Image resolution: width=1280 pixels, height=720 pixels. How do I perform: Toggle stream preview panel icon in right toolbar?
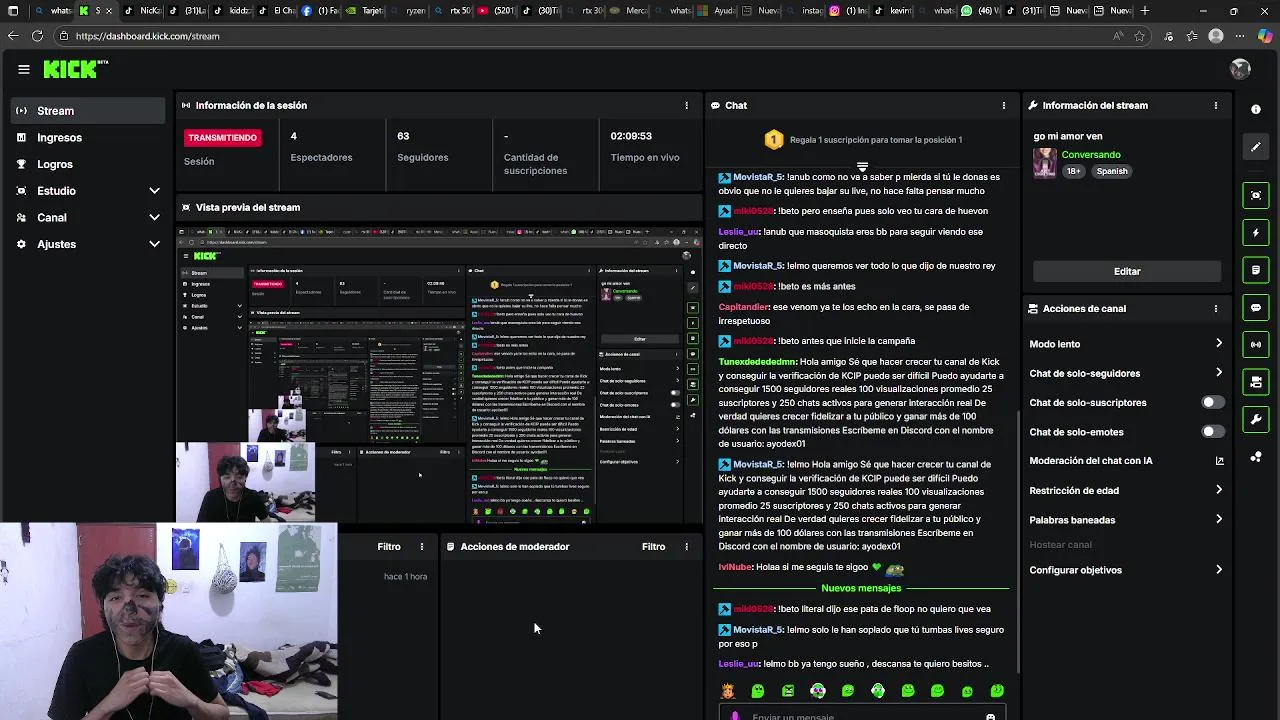[x=1256, y=195]
